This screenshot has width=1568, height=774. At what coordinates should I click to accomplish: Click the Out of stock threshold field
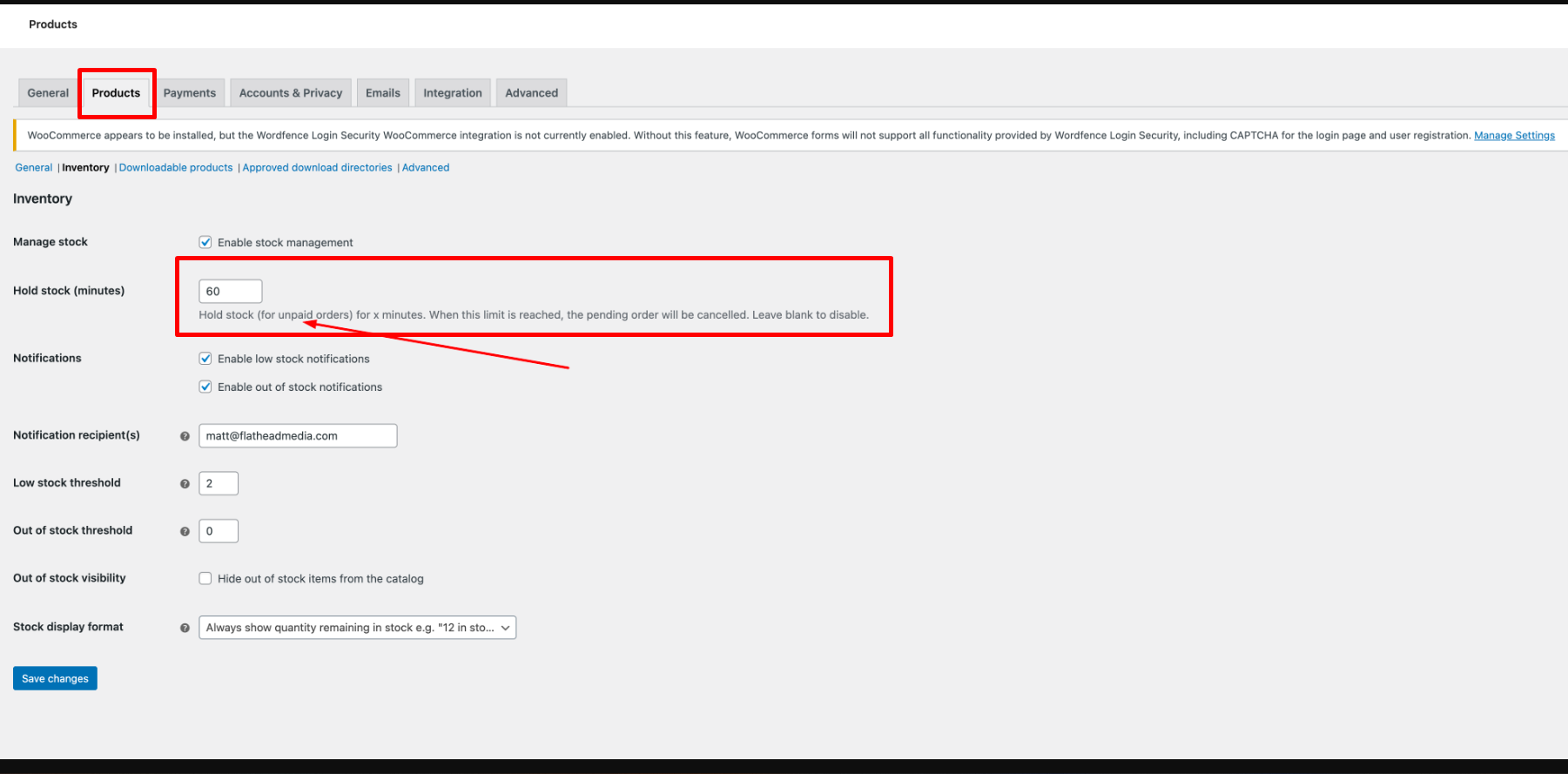[219, 531]
